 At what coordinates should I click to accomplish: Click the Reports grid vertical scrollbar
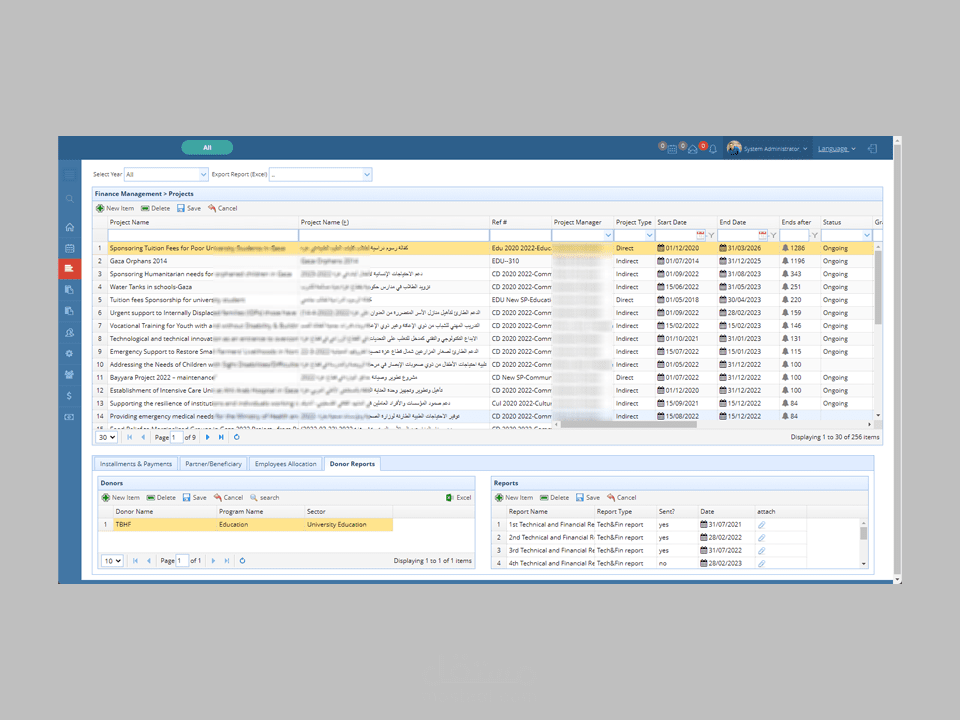pos(863,533)
